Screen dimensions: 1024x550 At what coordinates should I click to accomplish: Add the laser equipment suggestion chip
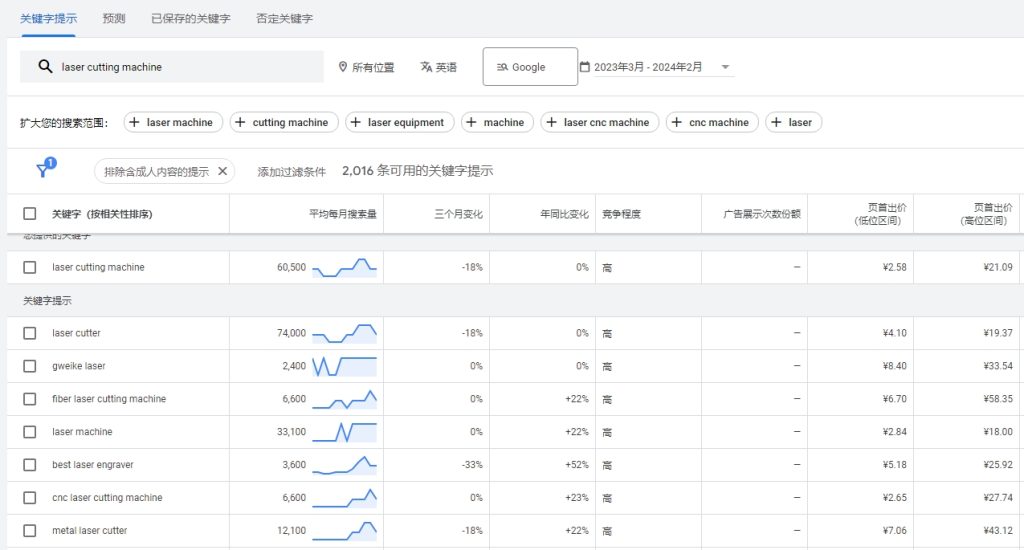point(400,122)
